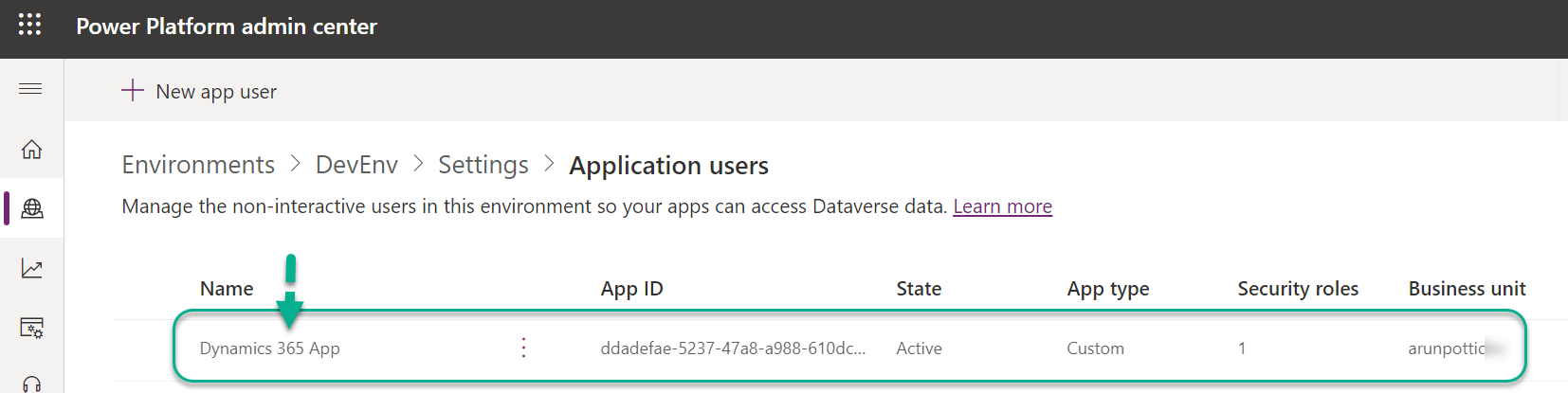Open the app launcher waffle icon
The image size is (1568, 393).
[29, 25]
